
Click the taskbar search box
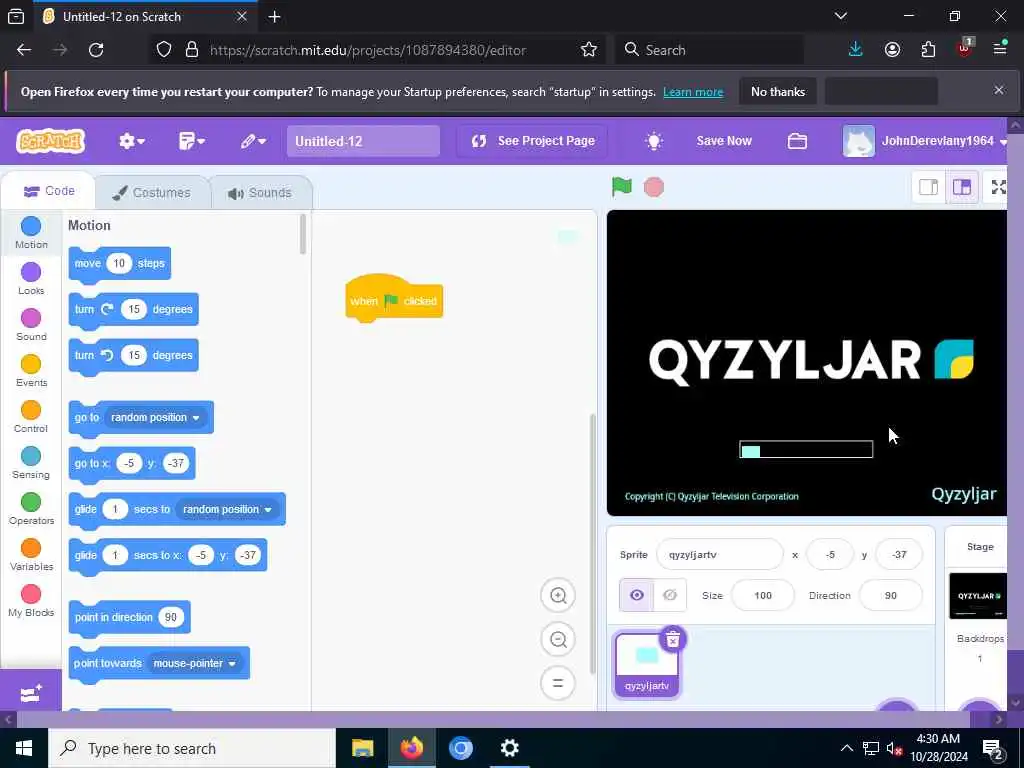[192, 748]
